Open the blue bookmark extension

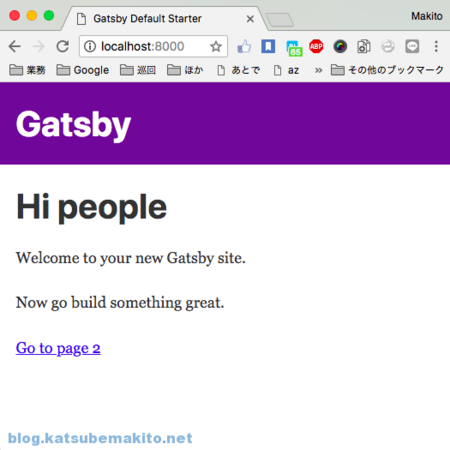click(268, 46)
